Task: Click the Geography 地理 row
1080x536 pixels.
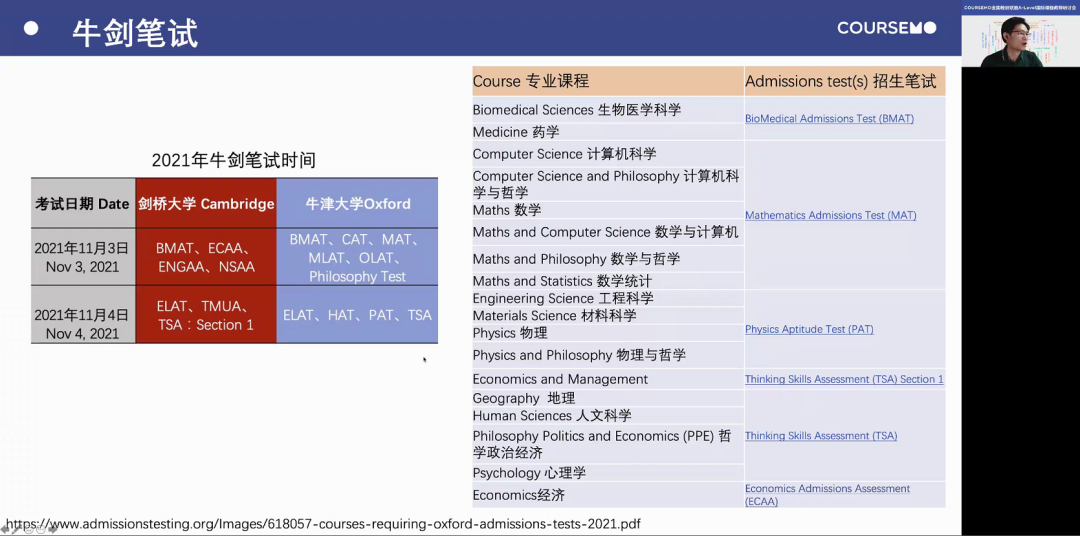Action: click(608, 398)
